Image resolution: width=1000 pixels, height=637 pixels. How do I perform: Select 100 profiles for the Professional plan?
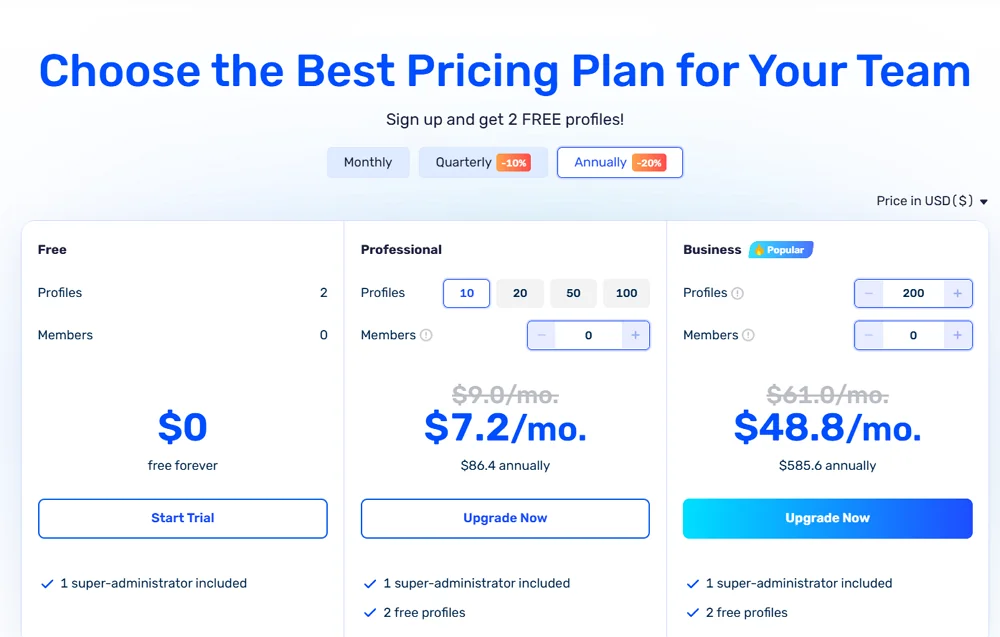click(626, 292)
